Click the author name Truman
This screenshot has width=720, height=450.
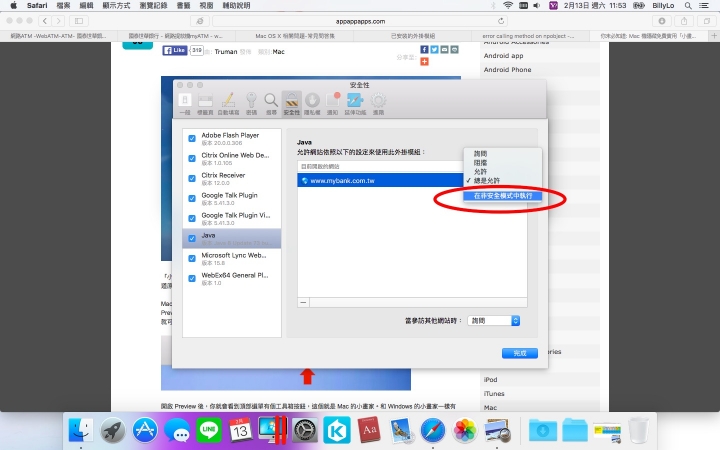[x=226, y=51]
